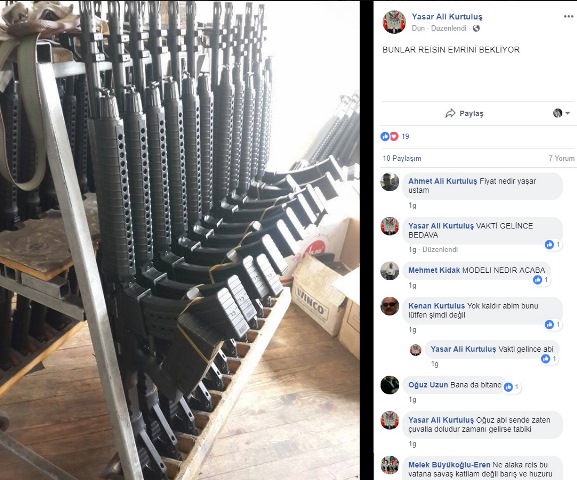The height and width of the screenshot is (480, 577).
Task: Click the like and heart reaction icons
Action: (x=389, y=137)
